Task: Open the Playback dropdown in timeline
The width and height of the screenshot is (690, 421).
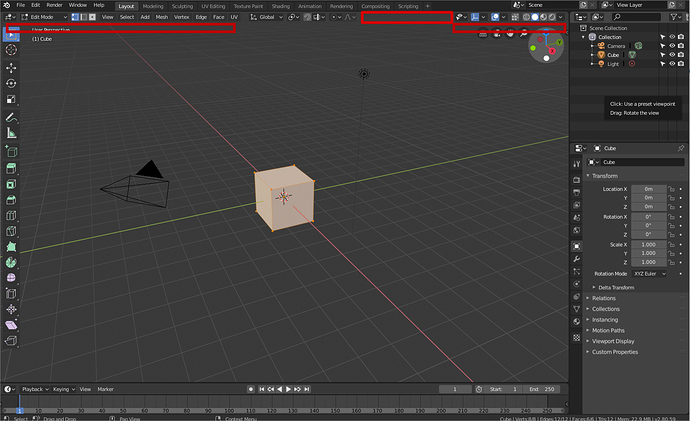Action: pos(35,389)
